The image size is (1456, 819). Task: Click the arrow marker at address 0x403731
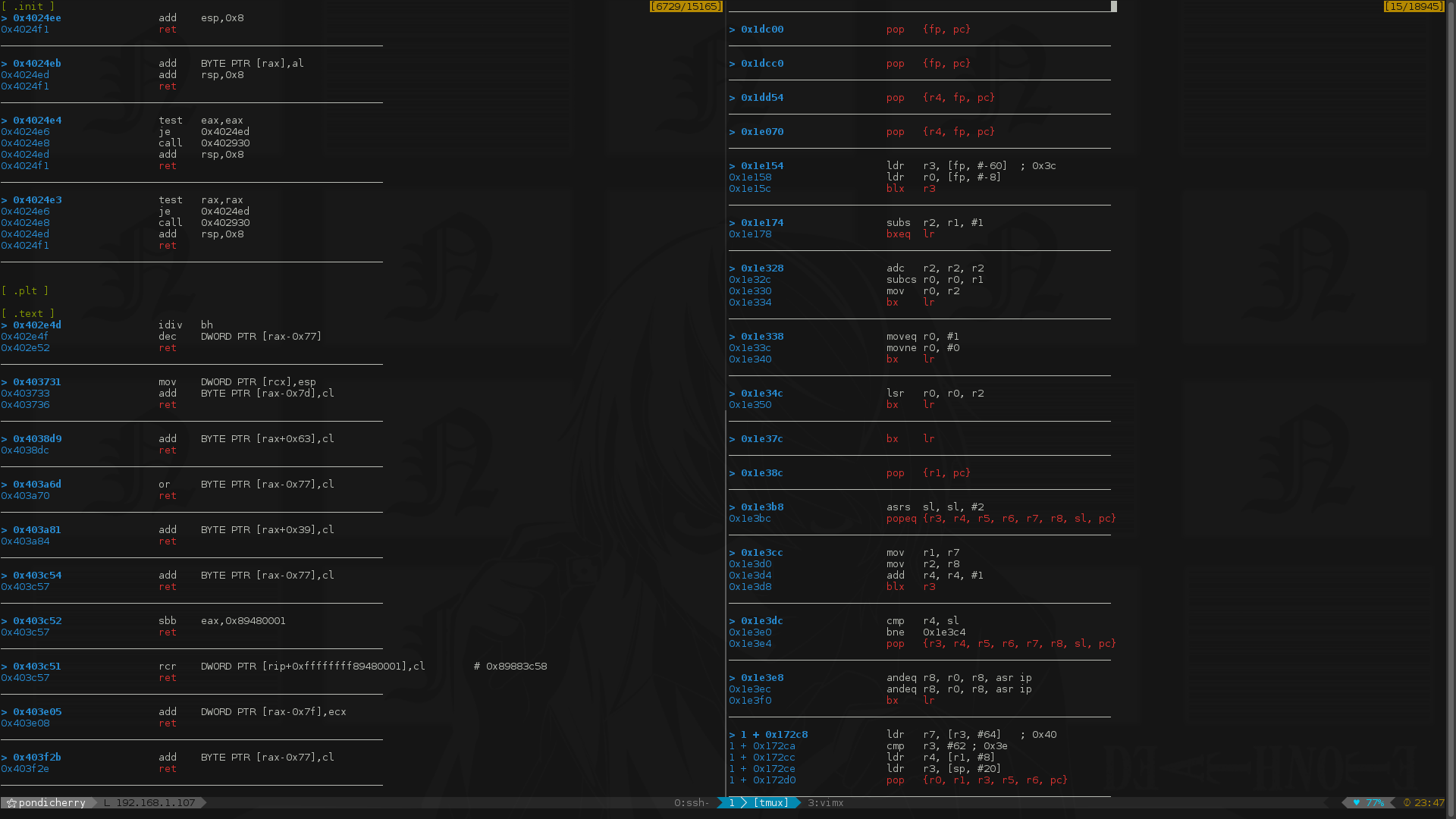click(x=5, y=382)
